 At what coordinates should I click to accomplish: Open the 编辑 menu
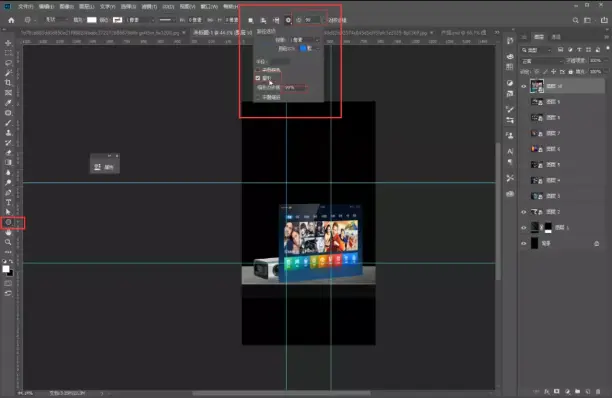(x=46, y=7)
